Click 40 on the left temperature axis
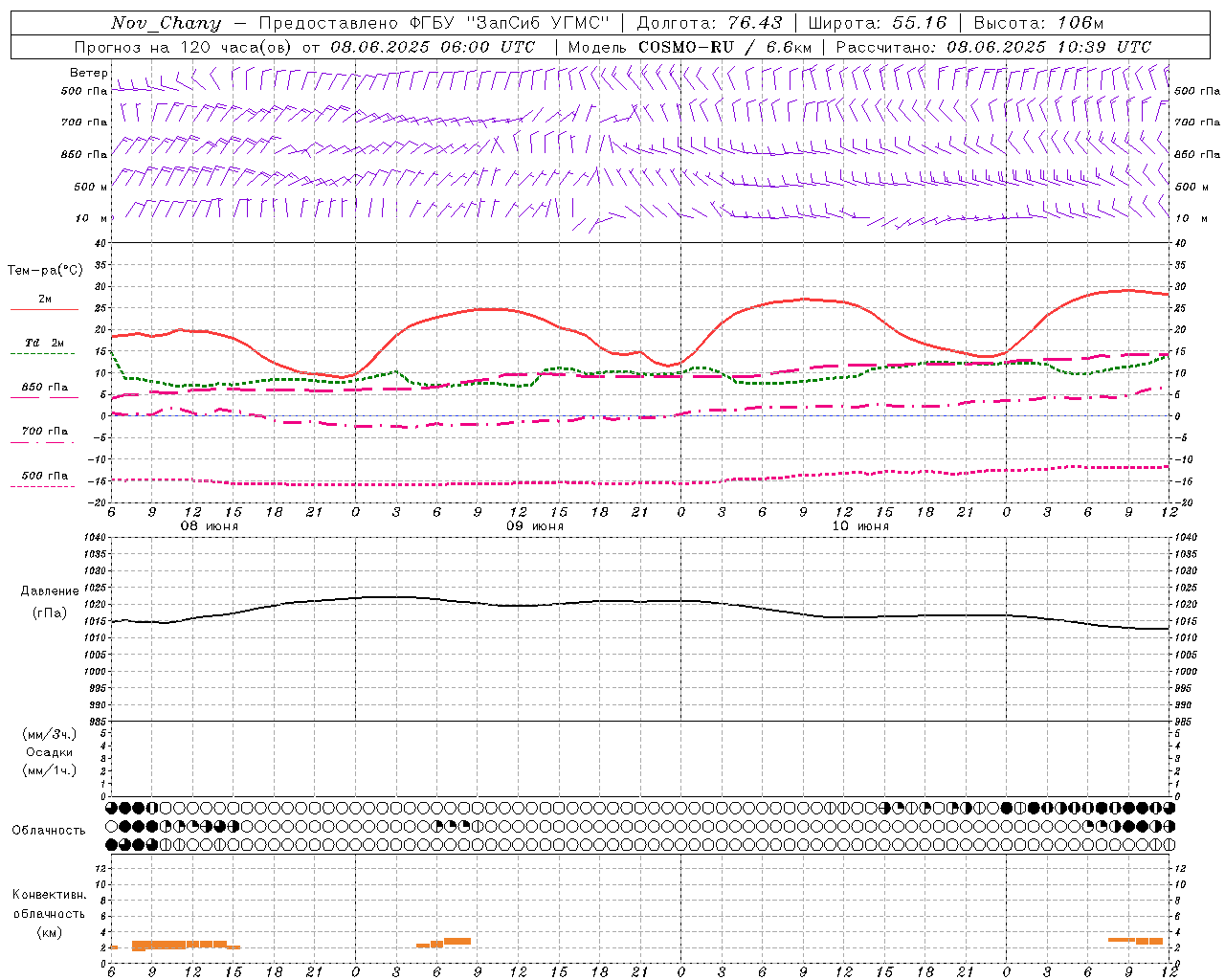 point(100,243)
